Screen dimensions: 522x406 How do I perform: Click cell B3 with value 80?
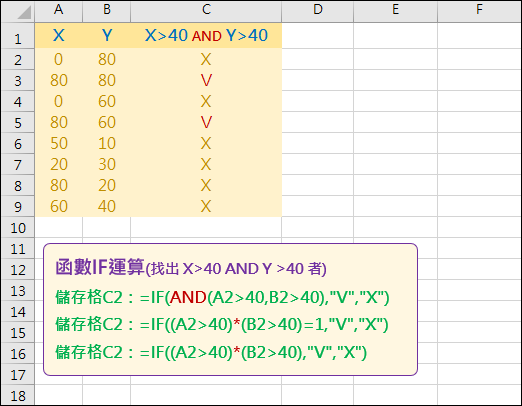(x=107, y=80)
